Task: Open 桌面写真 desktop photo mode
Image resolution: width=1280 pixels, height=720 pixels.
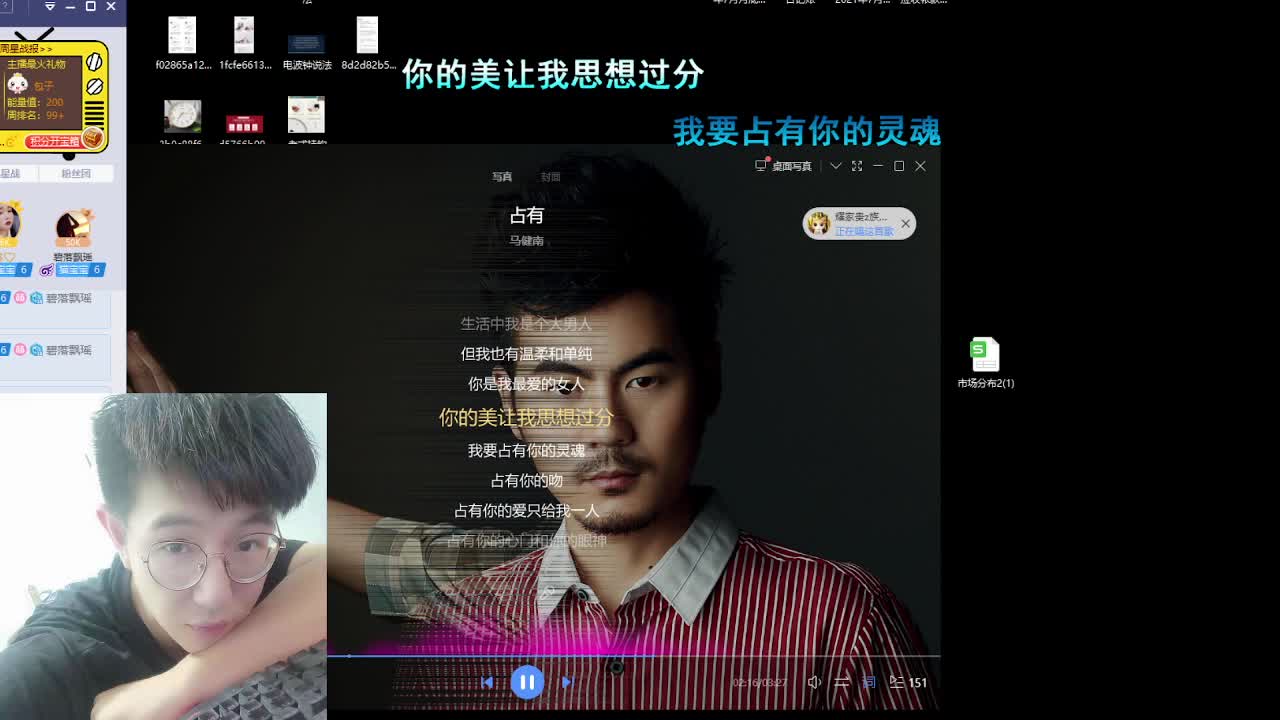Action: [x=784, y=166]
